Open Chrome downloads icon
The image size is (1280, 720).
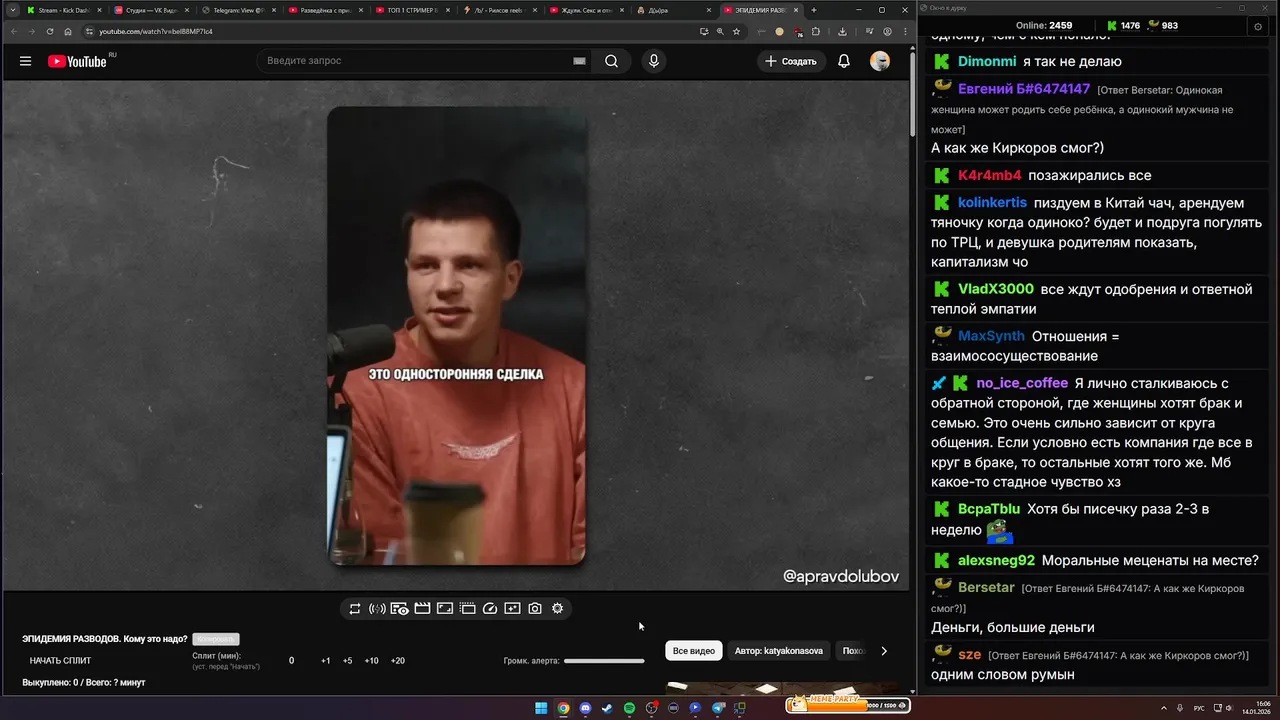pos(843,31)
